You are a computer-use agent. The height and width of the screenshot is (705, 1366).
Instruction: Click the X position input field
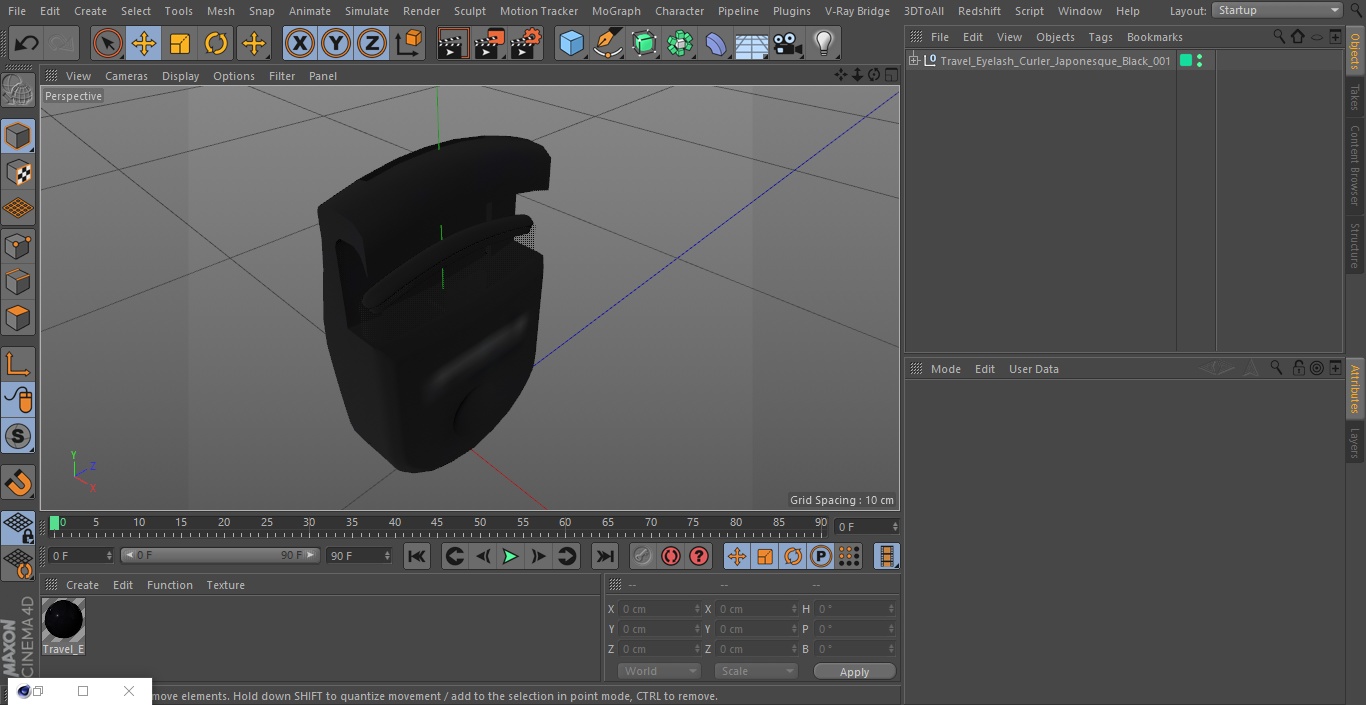coord(659,609)
